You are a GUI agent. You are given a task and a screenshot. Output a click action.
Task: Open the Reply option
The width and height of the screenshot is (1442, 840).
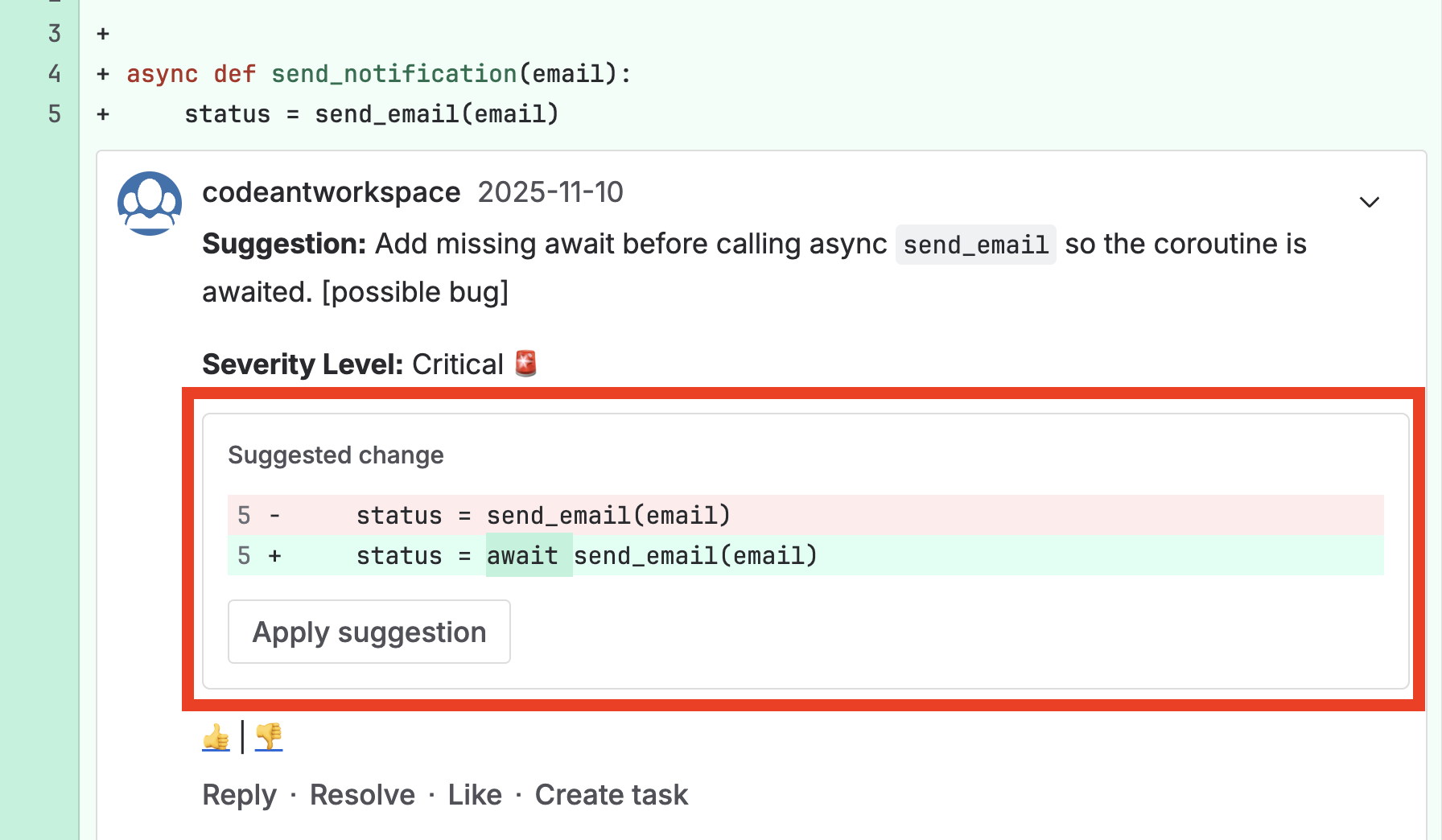coord(239,794)
